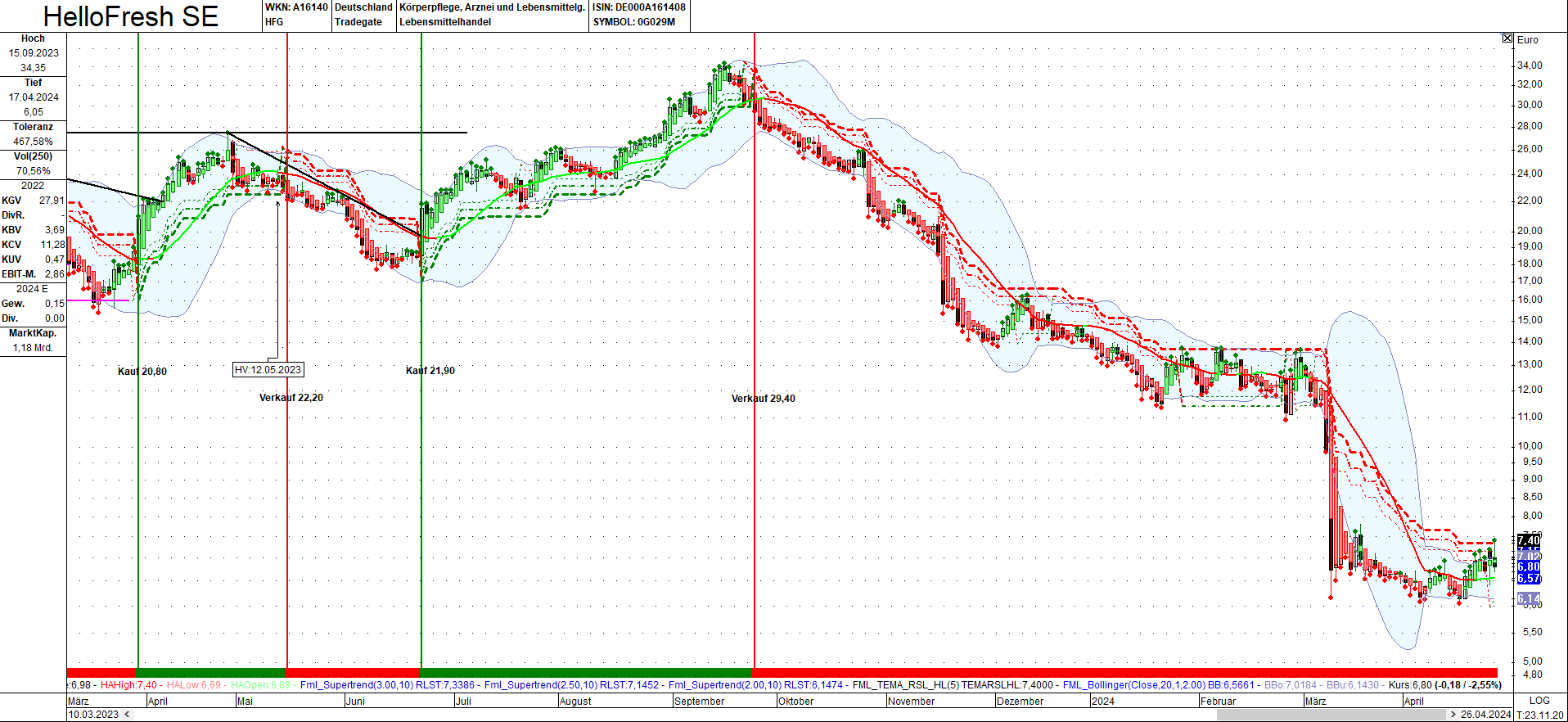Select the HelloFresh SE title
Image resolution: width=1568 pixels, height=722 pixels.
131,16
